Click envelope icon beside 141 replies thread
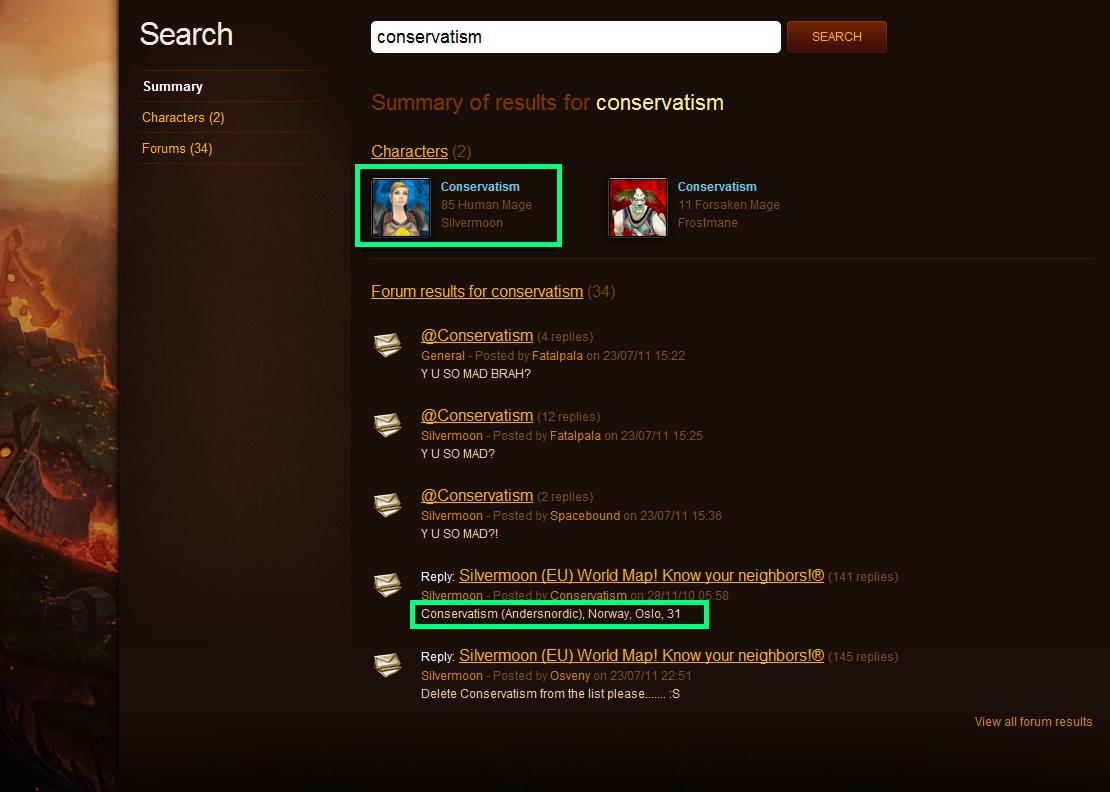The image size is (1110, 792). pos(387,585)
